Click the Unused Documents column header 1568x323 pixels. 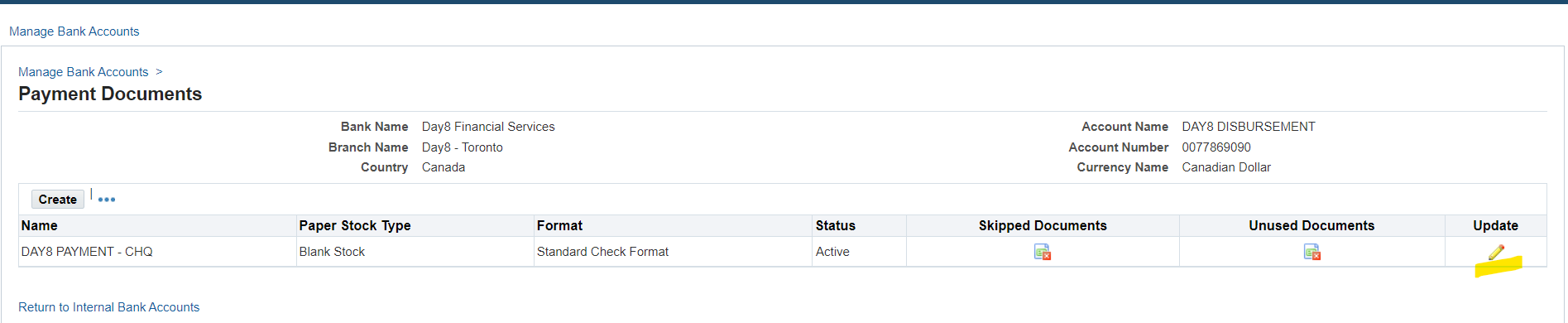point(1311,225)
